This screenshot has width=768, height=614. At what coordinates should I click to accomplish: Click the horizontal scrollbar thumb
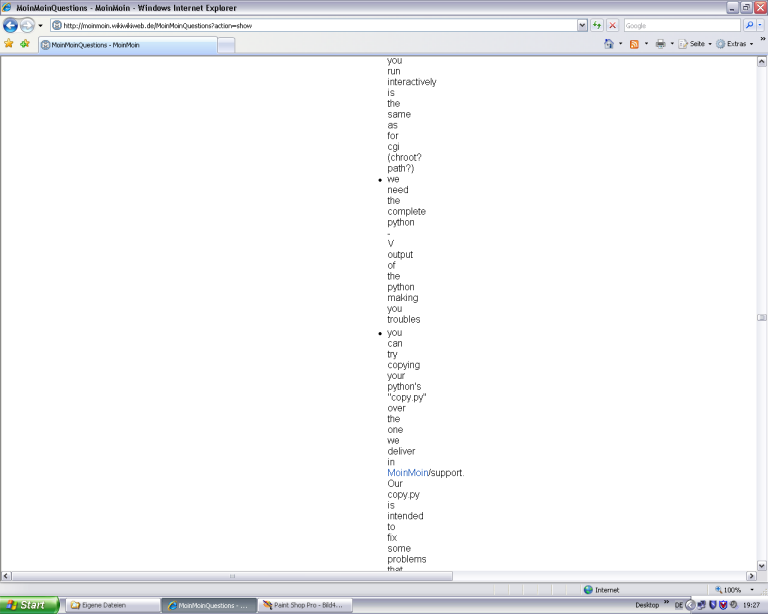tap(232, 576)
